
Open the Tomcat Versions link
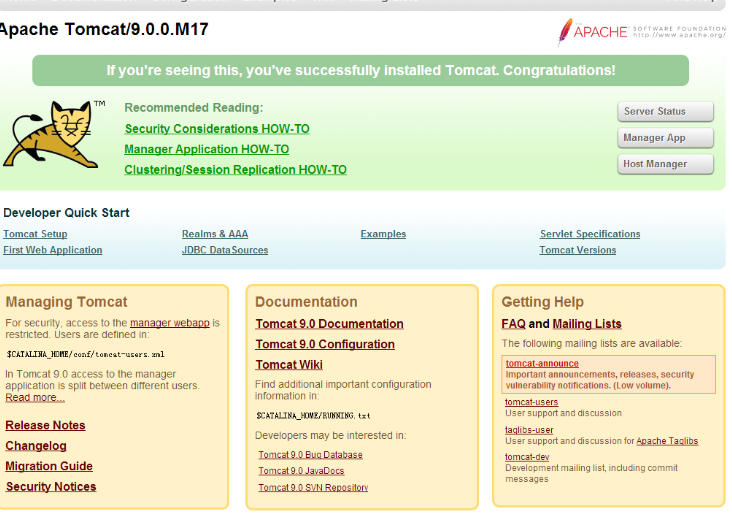[577, 250]
